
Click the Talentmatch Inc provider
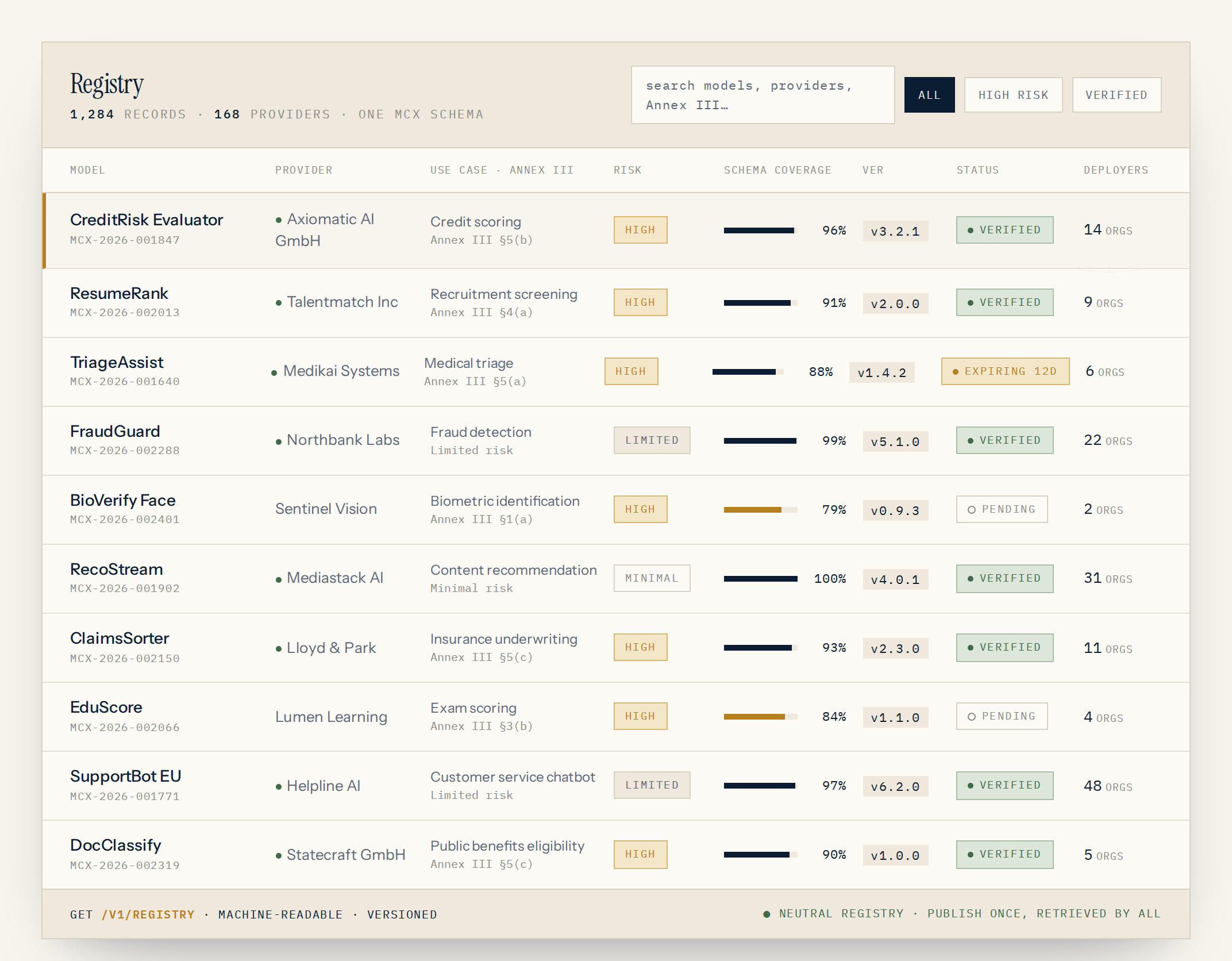pos(336,302)
